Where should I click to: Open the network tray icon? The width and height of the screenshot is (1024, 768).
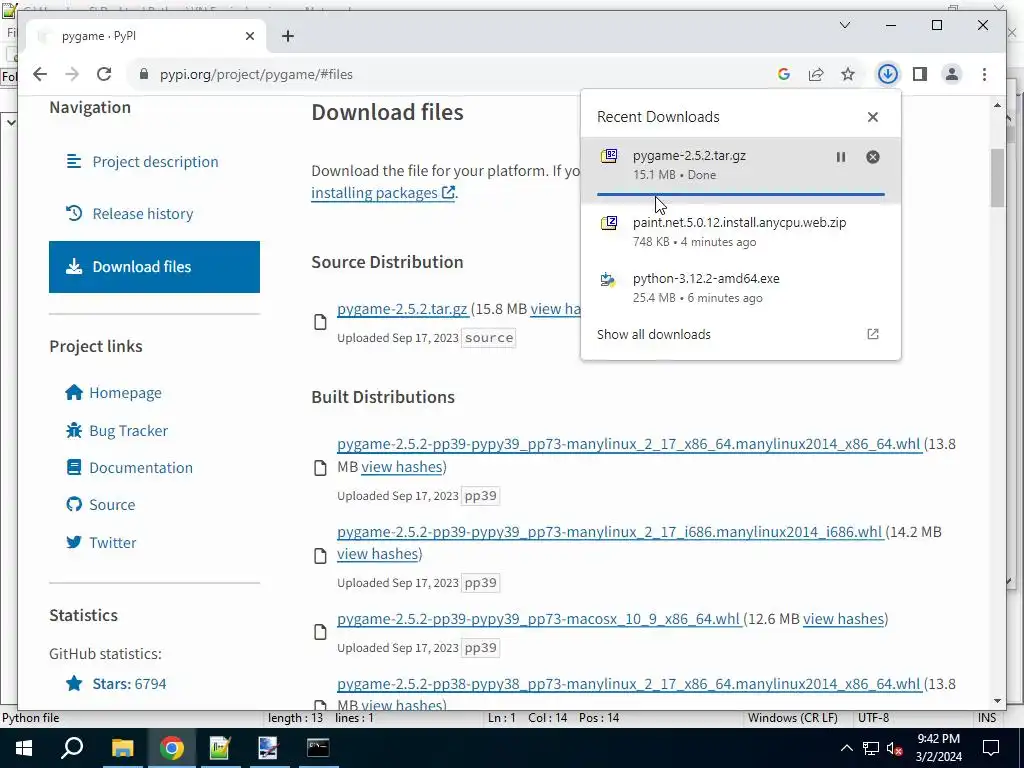(x=871, y=748)
